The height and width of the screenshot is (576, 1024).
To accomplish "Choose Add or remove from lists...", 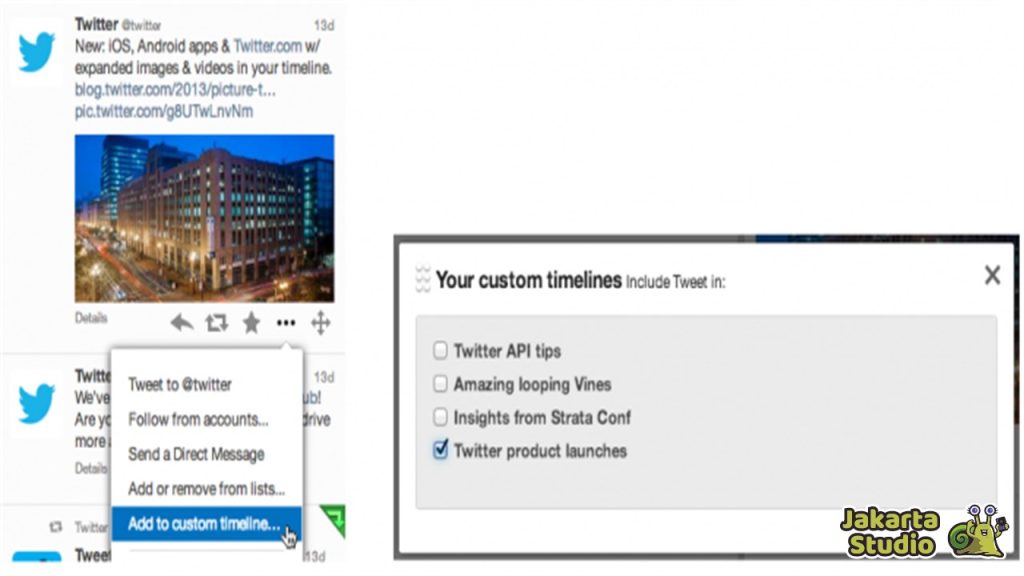I will [206, 488].
